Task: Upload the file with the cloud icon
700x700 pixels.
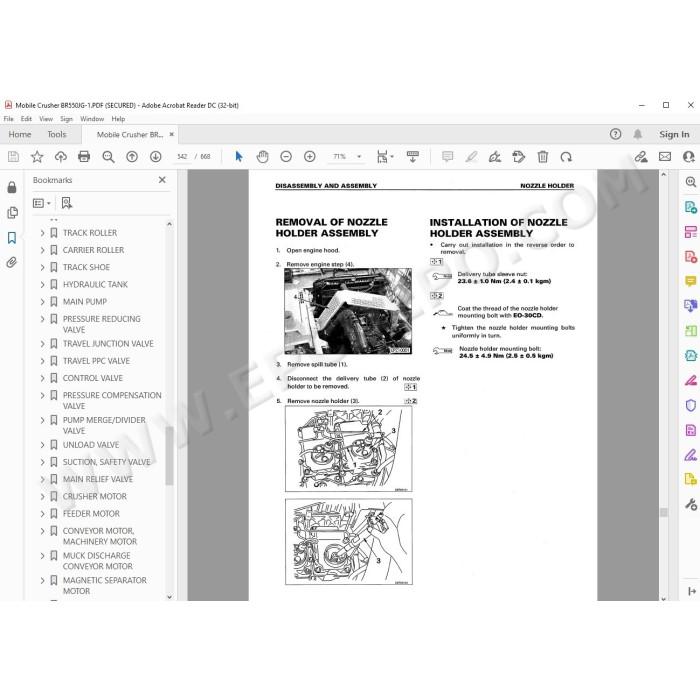Action: [x=60, y=157]
